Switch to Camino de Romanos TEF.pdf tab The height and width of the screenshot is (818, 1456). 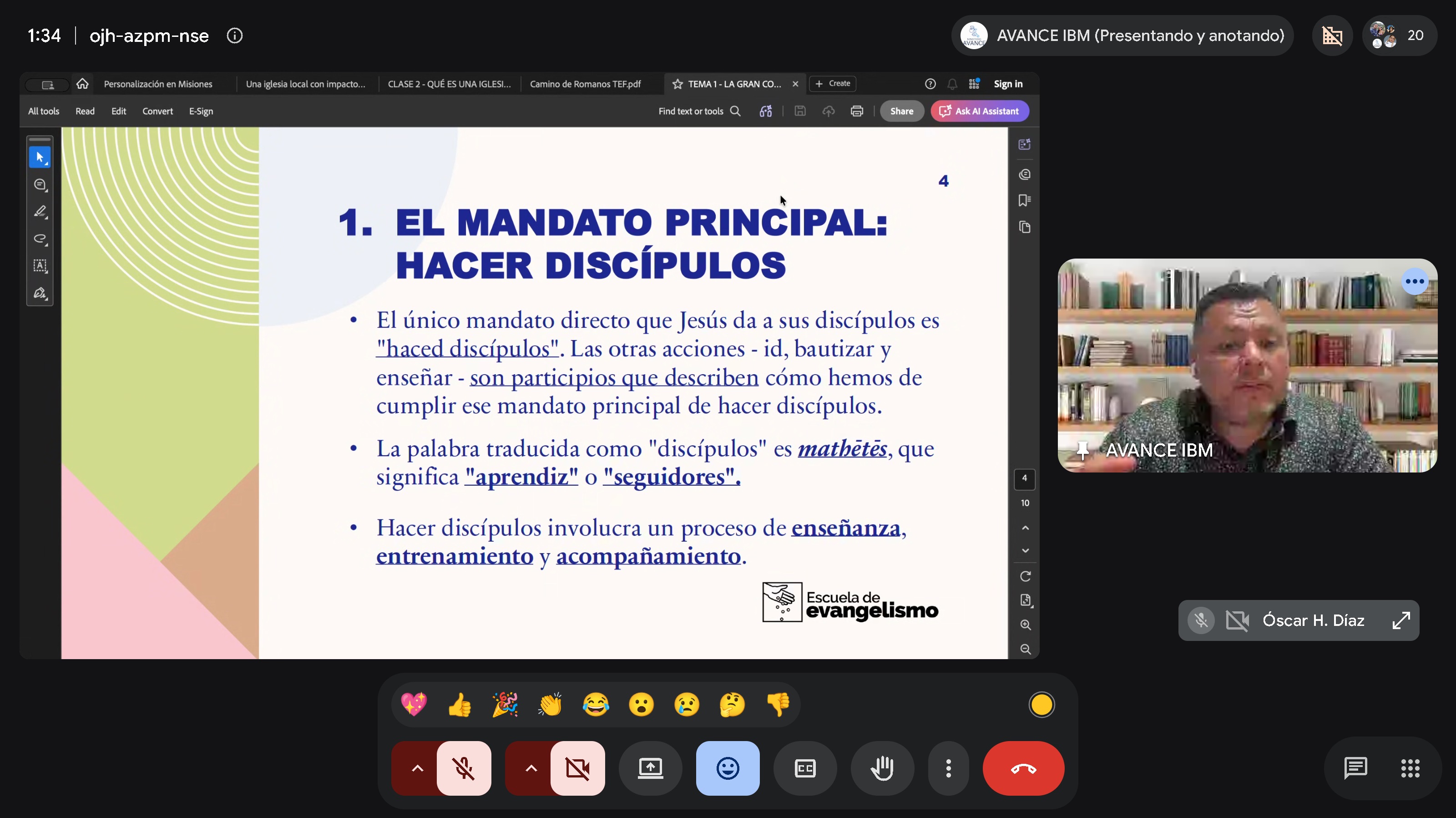tap(585, 84)
